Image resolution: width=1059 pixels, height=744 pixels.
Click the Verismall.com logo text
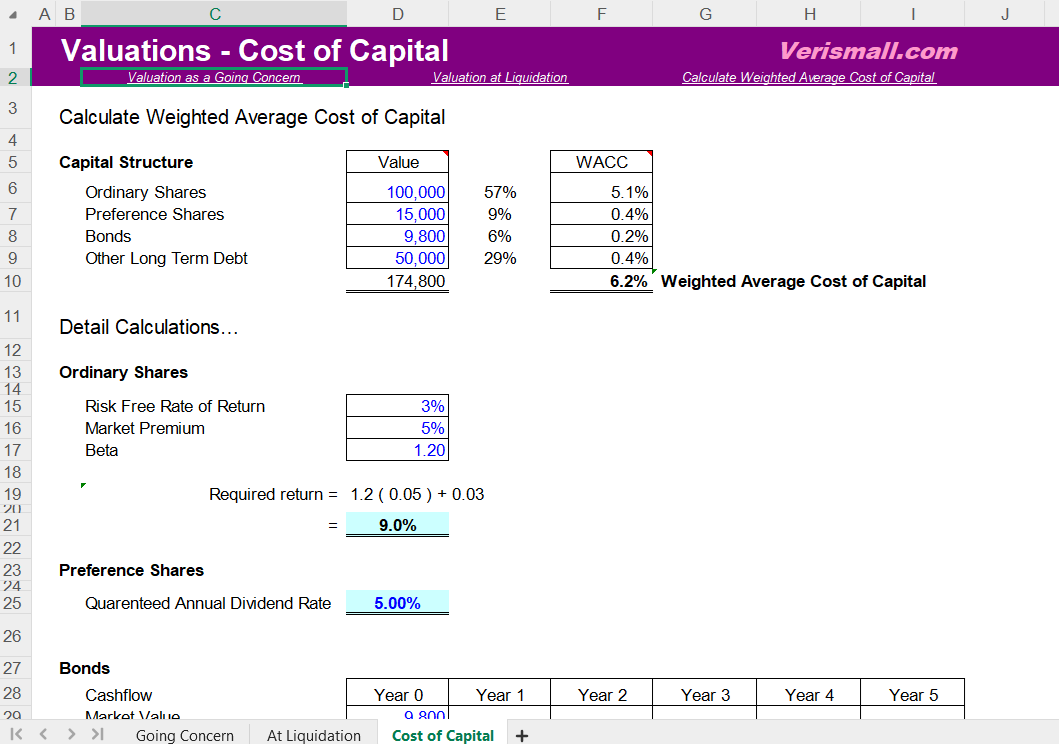[x=867, y=51]
